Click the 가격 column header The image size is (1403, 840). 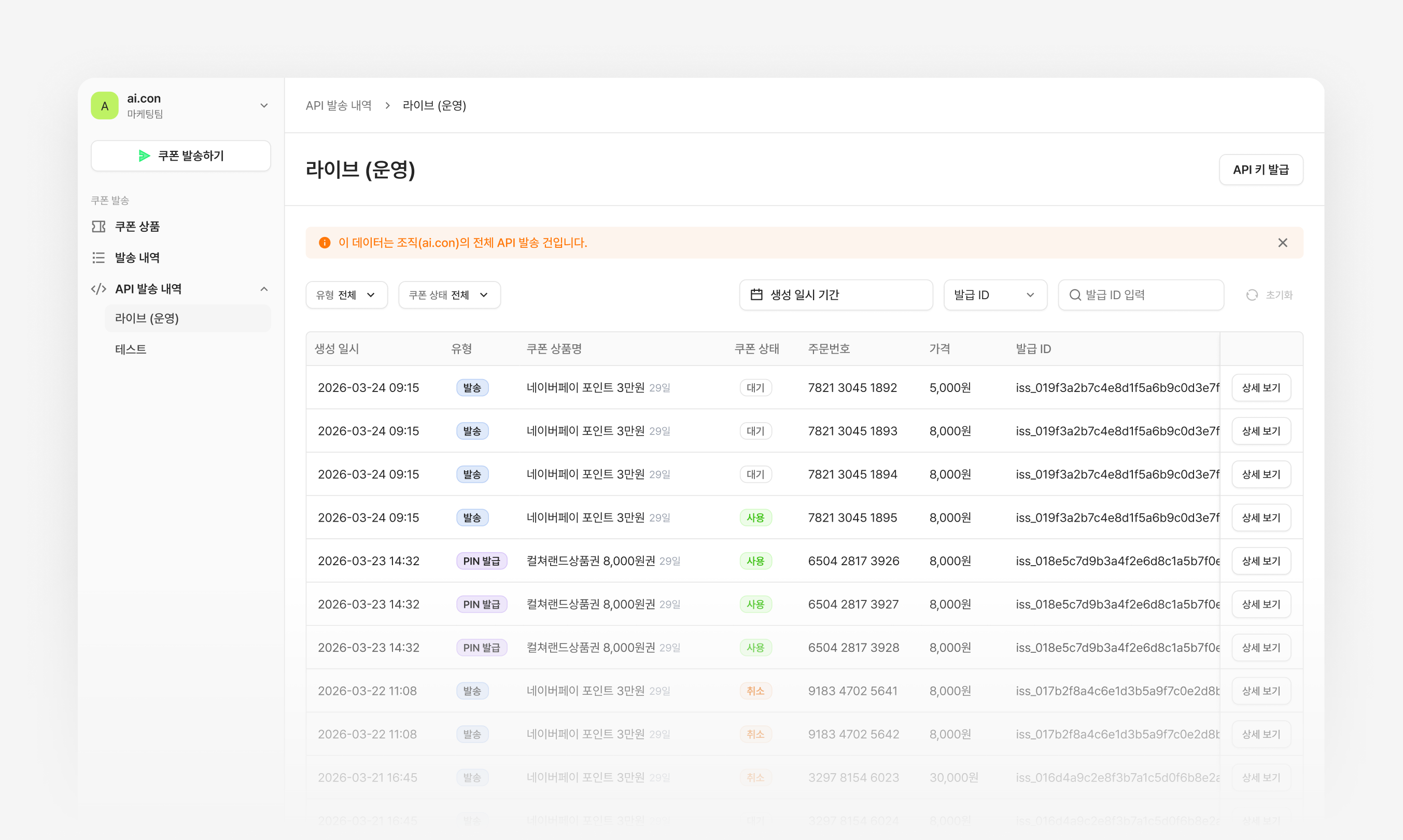point(939,348)
